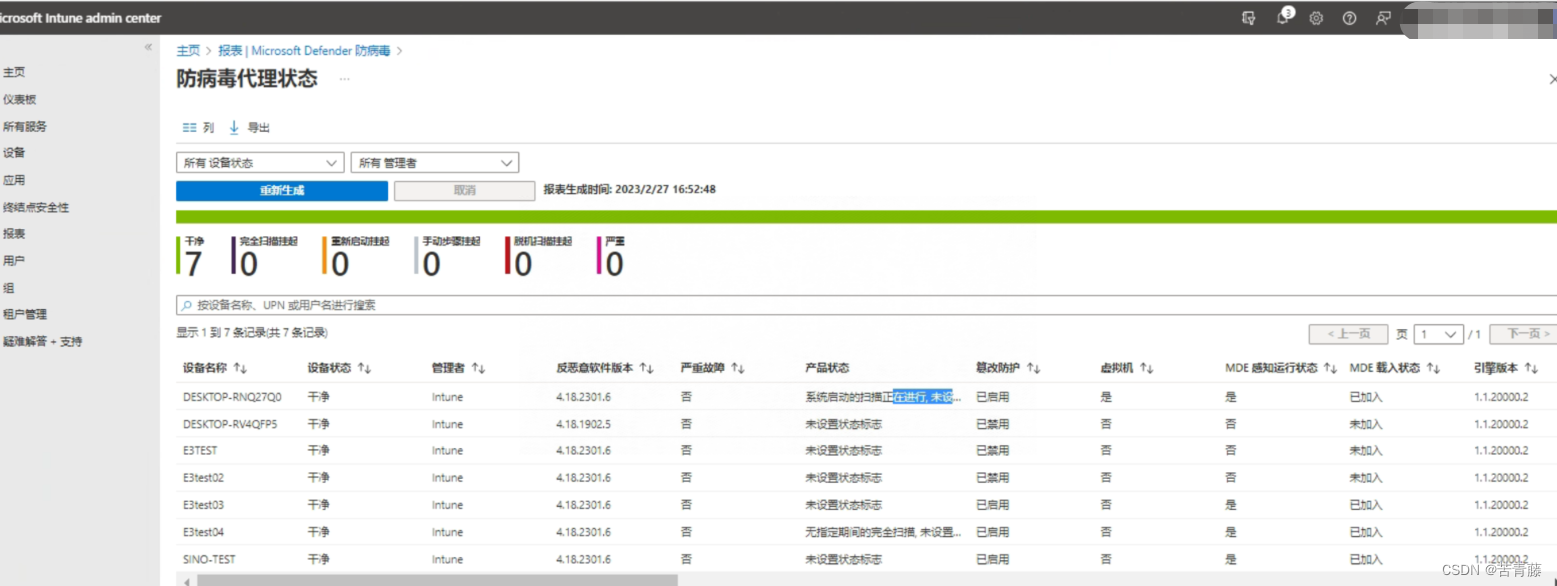Click device name E3test04
Image resolution: width=1557 pixels, height=586 pixels.
(x=204, y=532)
